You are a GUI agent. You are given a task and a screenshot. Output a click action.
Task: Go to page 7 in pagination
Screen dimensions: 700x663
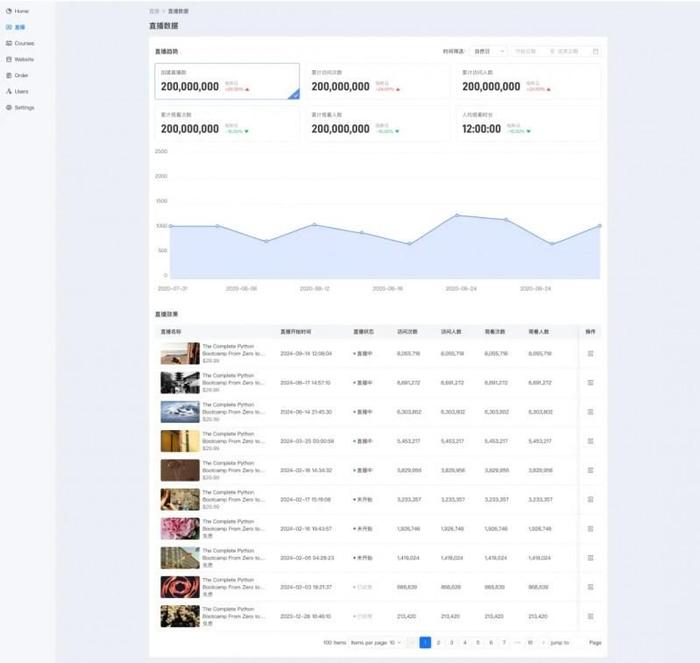tap(504, 643)
